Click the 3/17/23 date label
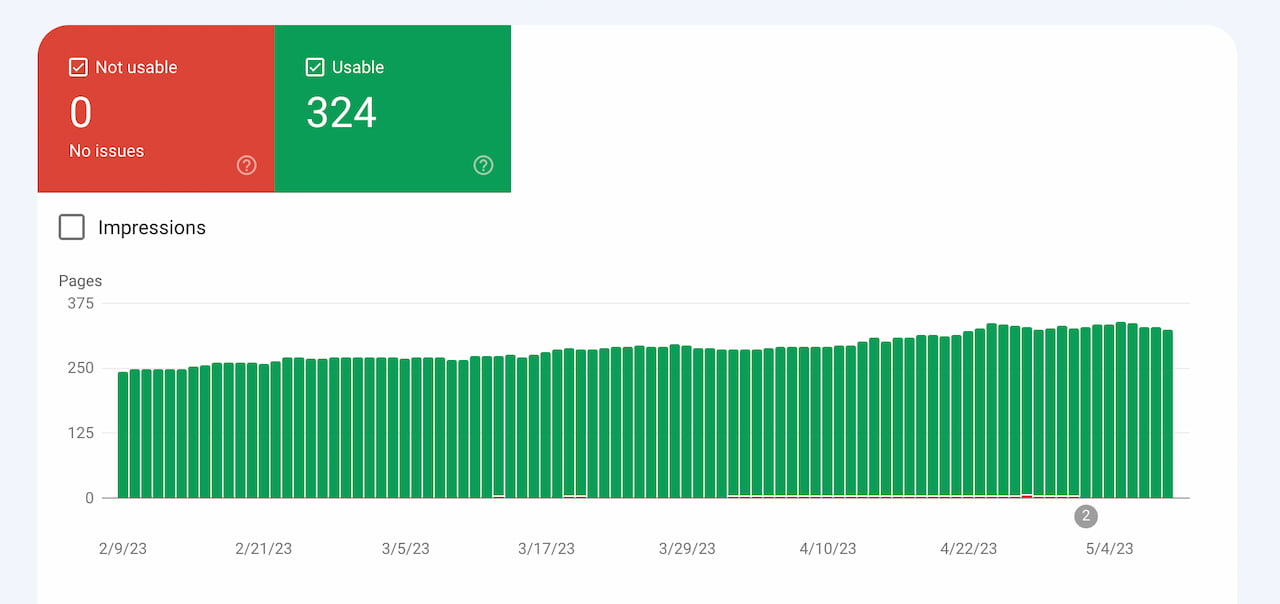 [x=546, y=548]
